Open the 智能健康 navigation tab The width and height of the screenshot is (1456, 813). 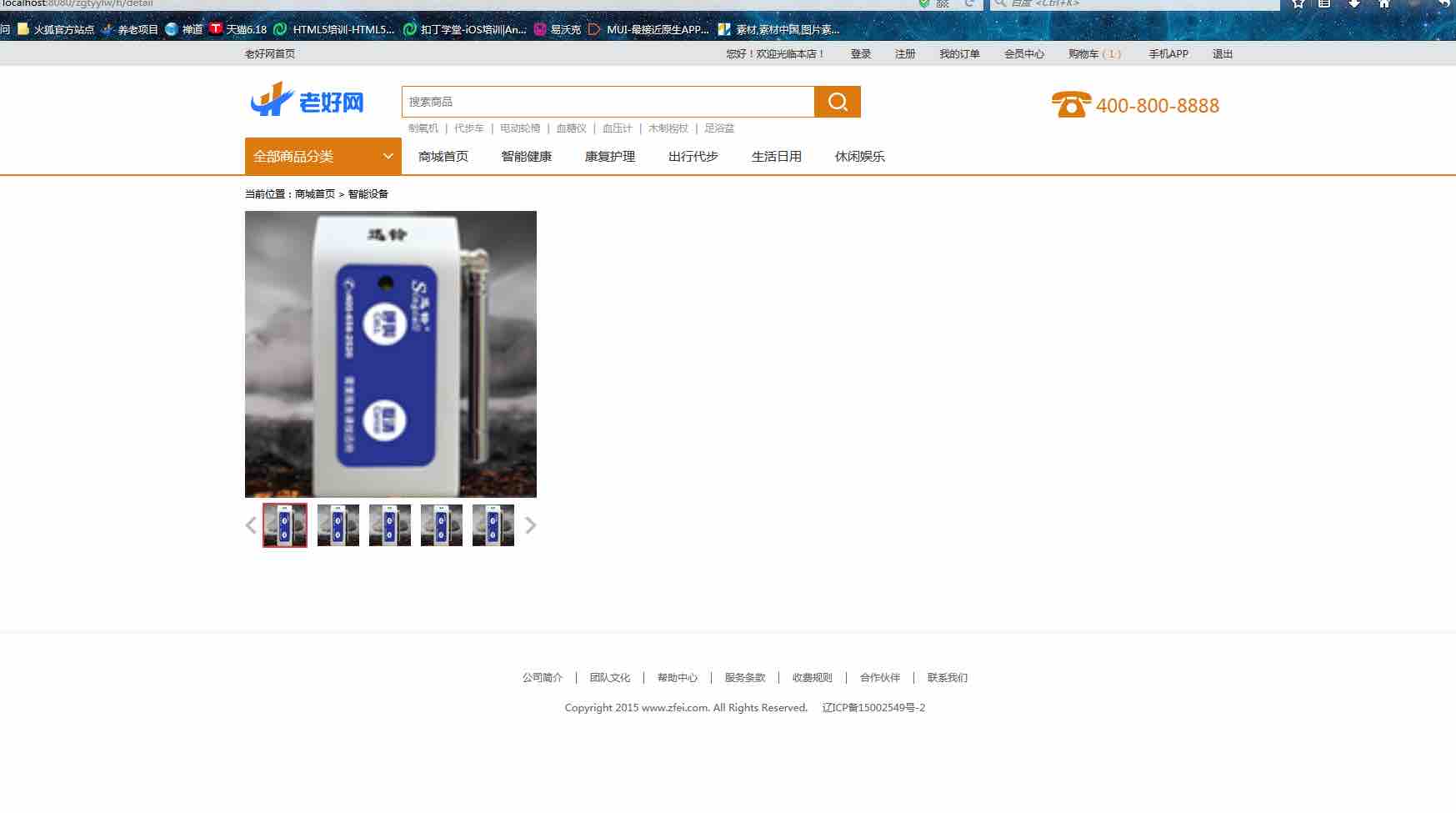click(526, 156)
